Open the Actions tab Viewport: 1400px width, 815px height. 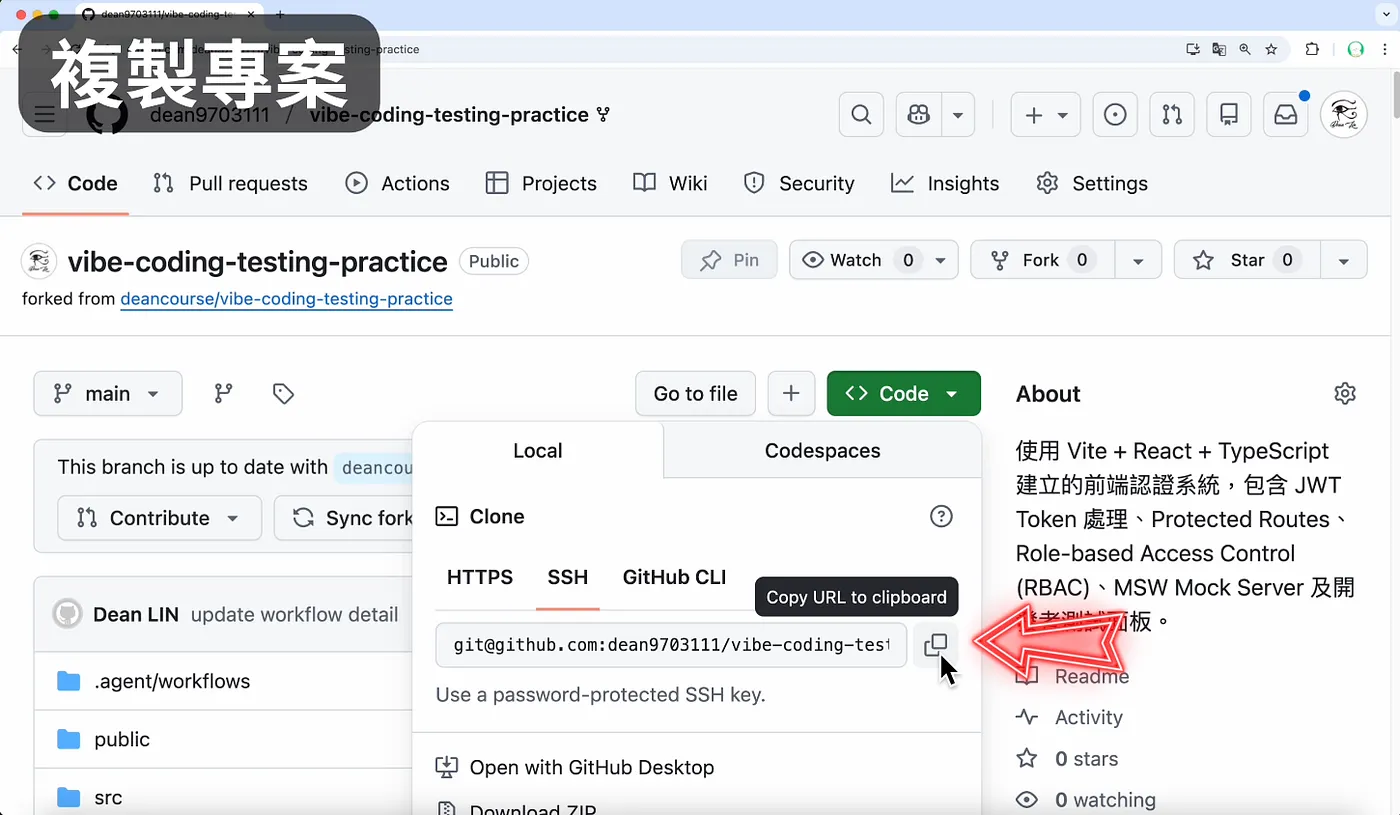click(x=398, y=183)
